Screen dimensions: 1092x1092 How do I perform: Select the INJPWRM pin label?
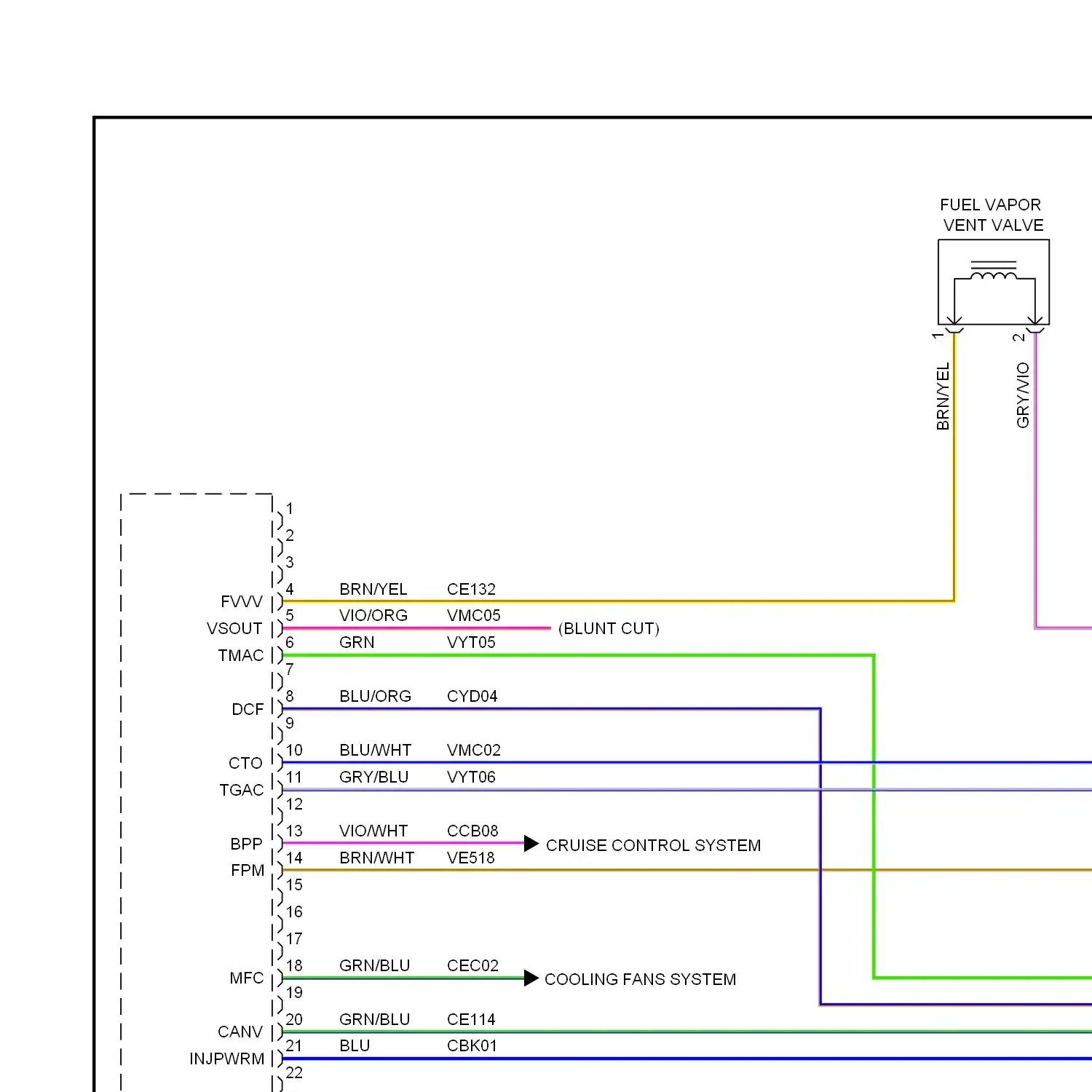tap(227, 1059)
